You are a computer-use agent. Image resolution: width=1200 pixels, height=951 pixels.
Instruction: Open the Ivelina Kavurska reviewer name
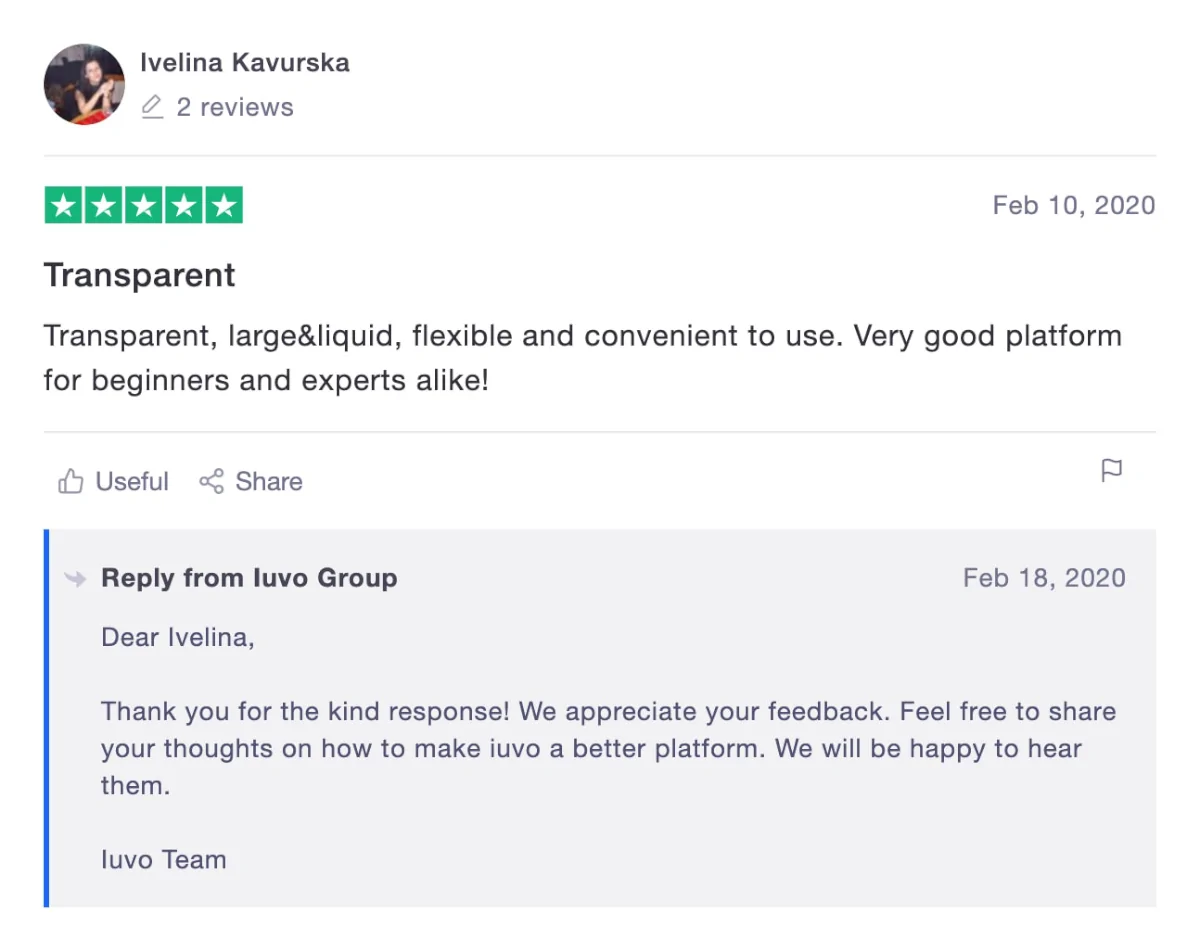click(245, 62)
